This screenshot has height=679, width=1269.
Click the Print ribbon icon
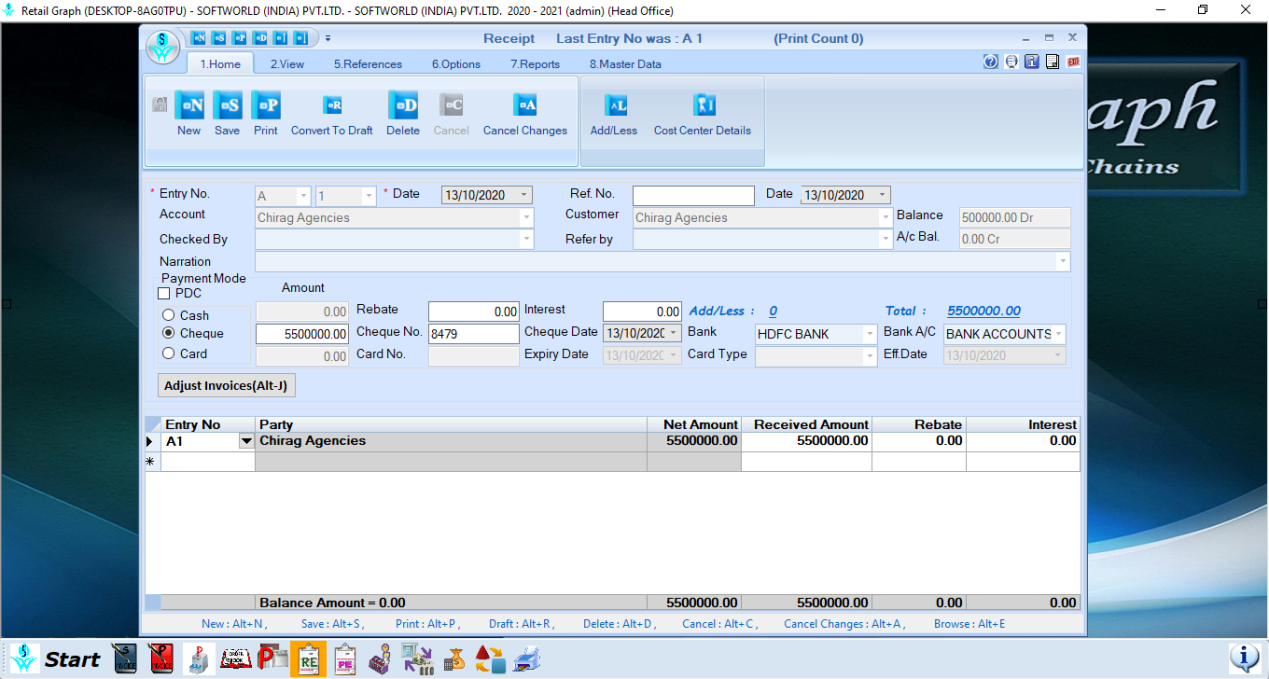pos(266,105)
